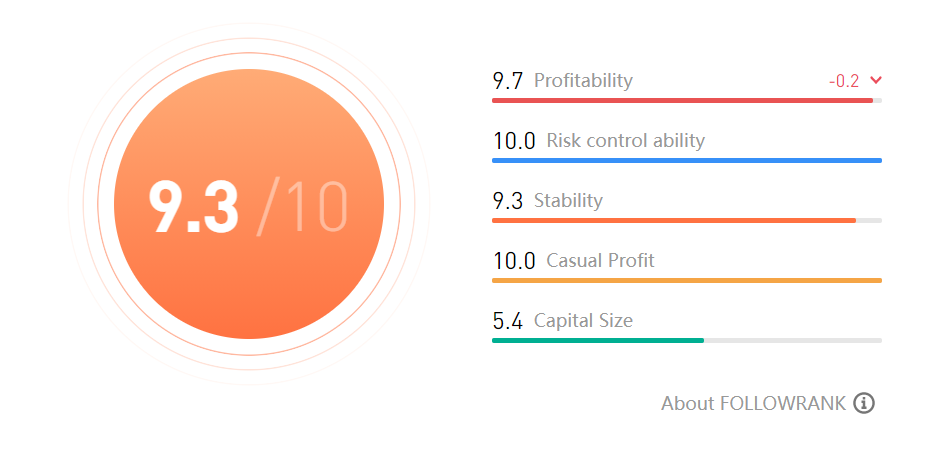Viewport: 926px width, 449px height.
Task: Click the 5.4 Capital Size score number
Action: (507, 321)
